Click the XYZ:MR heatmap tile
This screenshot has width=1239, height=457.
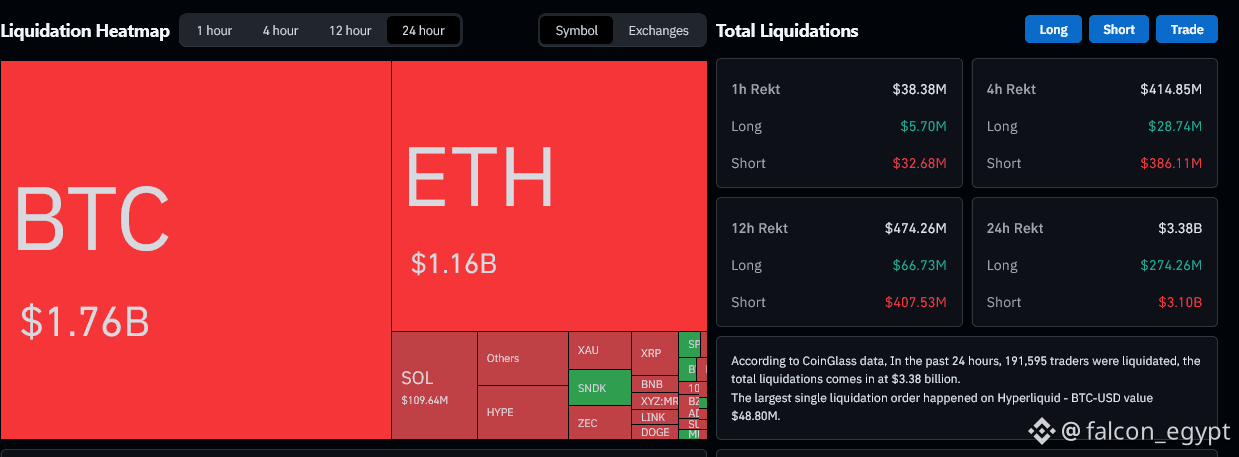[x=654, y=401]
